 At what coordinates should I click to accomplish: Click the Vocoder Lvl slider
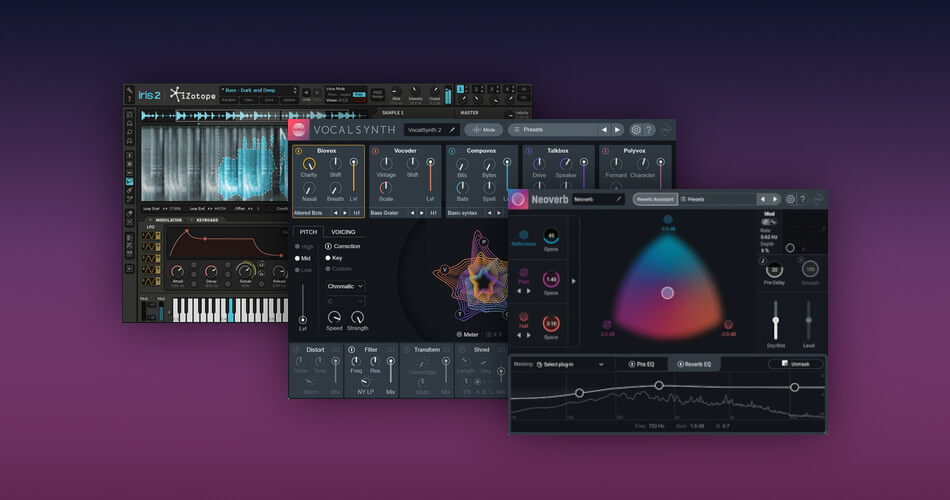point(430,176)
